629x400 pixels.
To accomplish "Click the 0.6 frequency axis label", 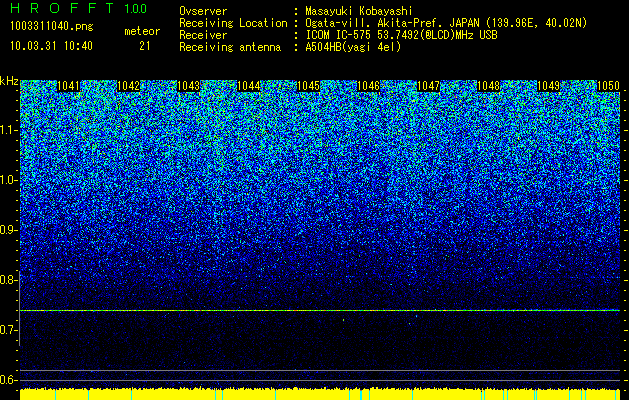I will point(8,380).
